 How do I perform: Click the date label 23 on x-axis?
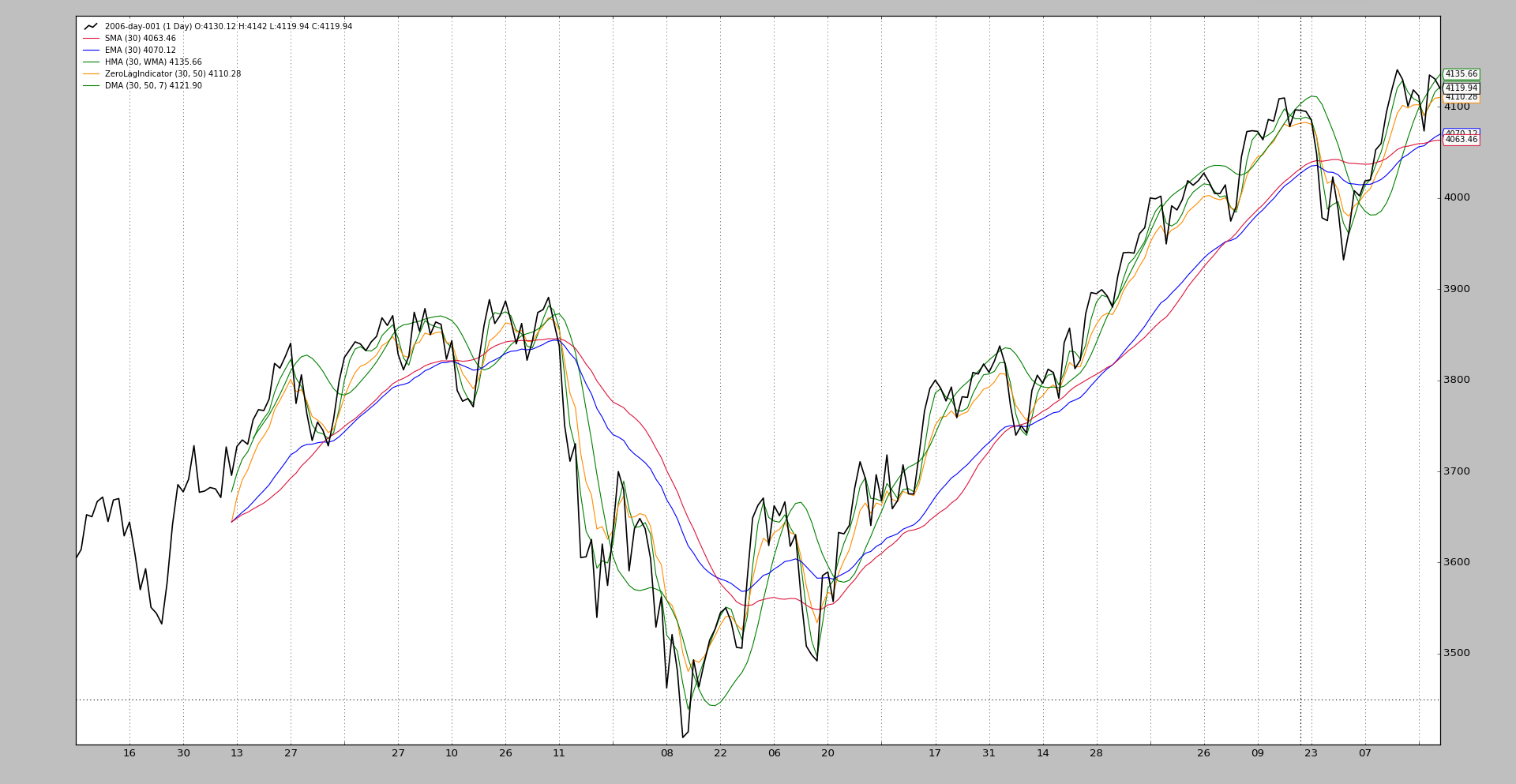click(x=1311, y=753)
